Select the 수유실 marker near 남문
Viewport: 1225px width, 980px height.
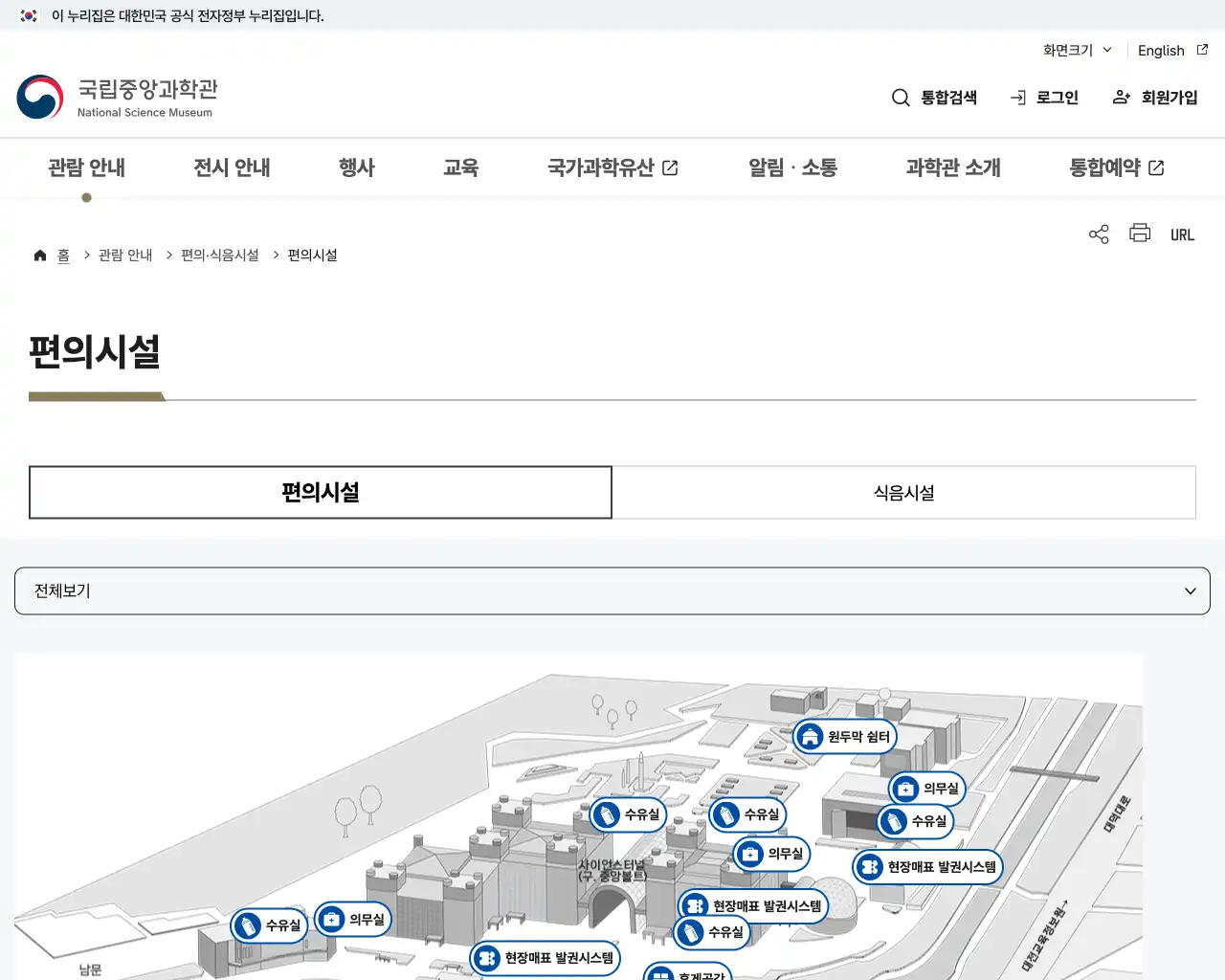tap(268, 925)
